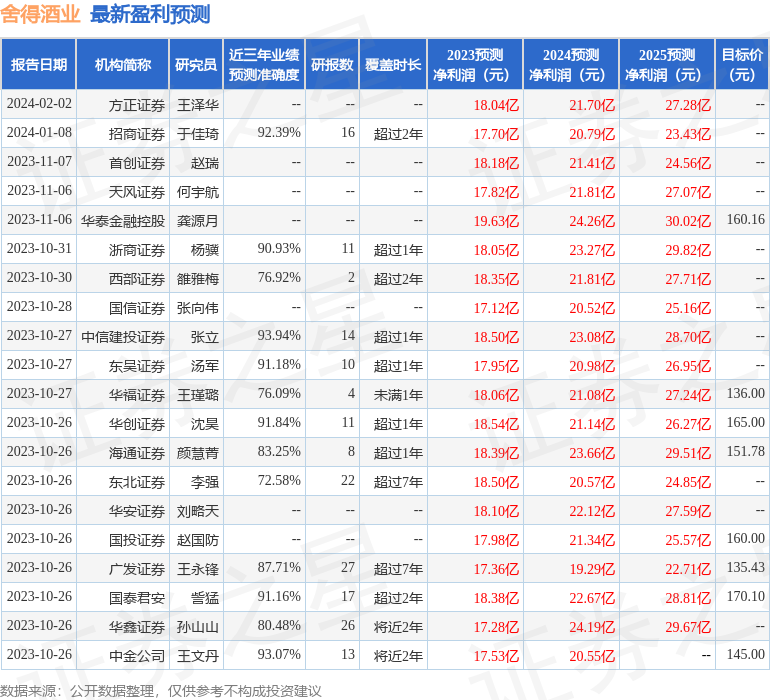Viewport: 770px width, 700px height.
Task: Select institution 天风证券
Action: click(137, 192)
